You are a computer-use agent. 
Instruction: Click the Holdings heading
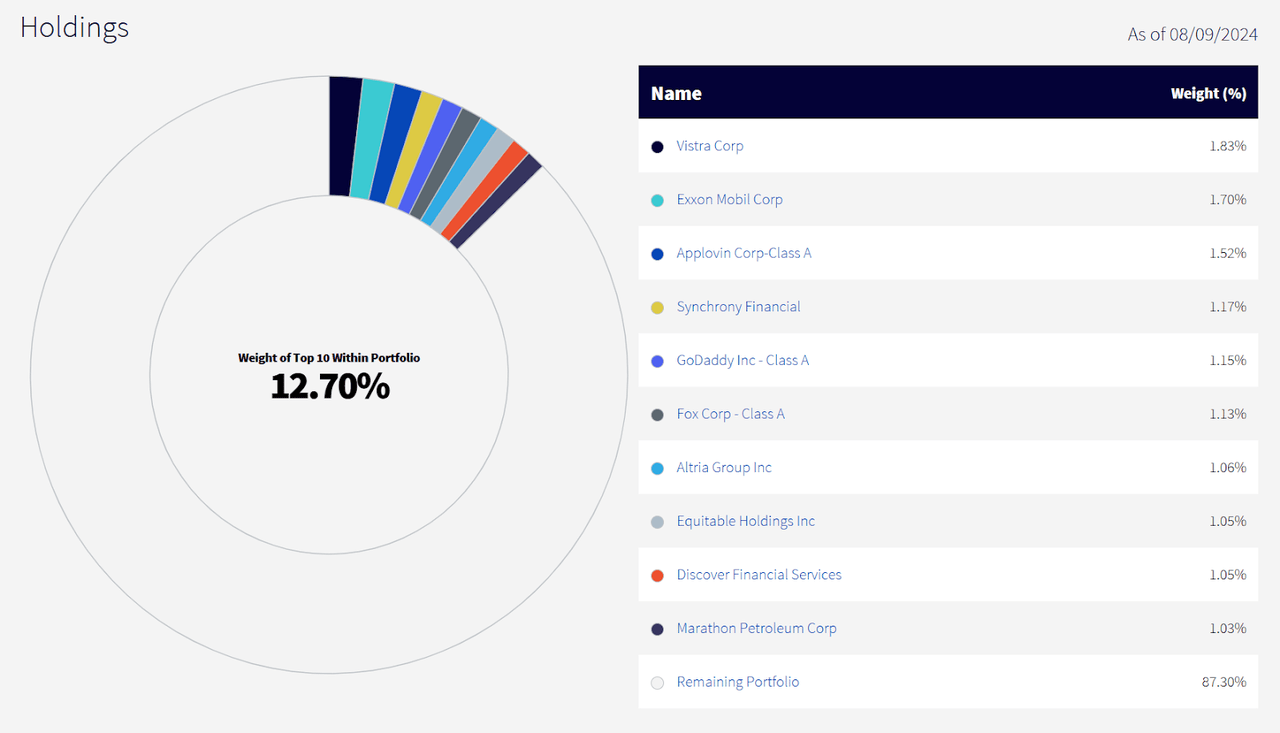point(74,27)
